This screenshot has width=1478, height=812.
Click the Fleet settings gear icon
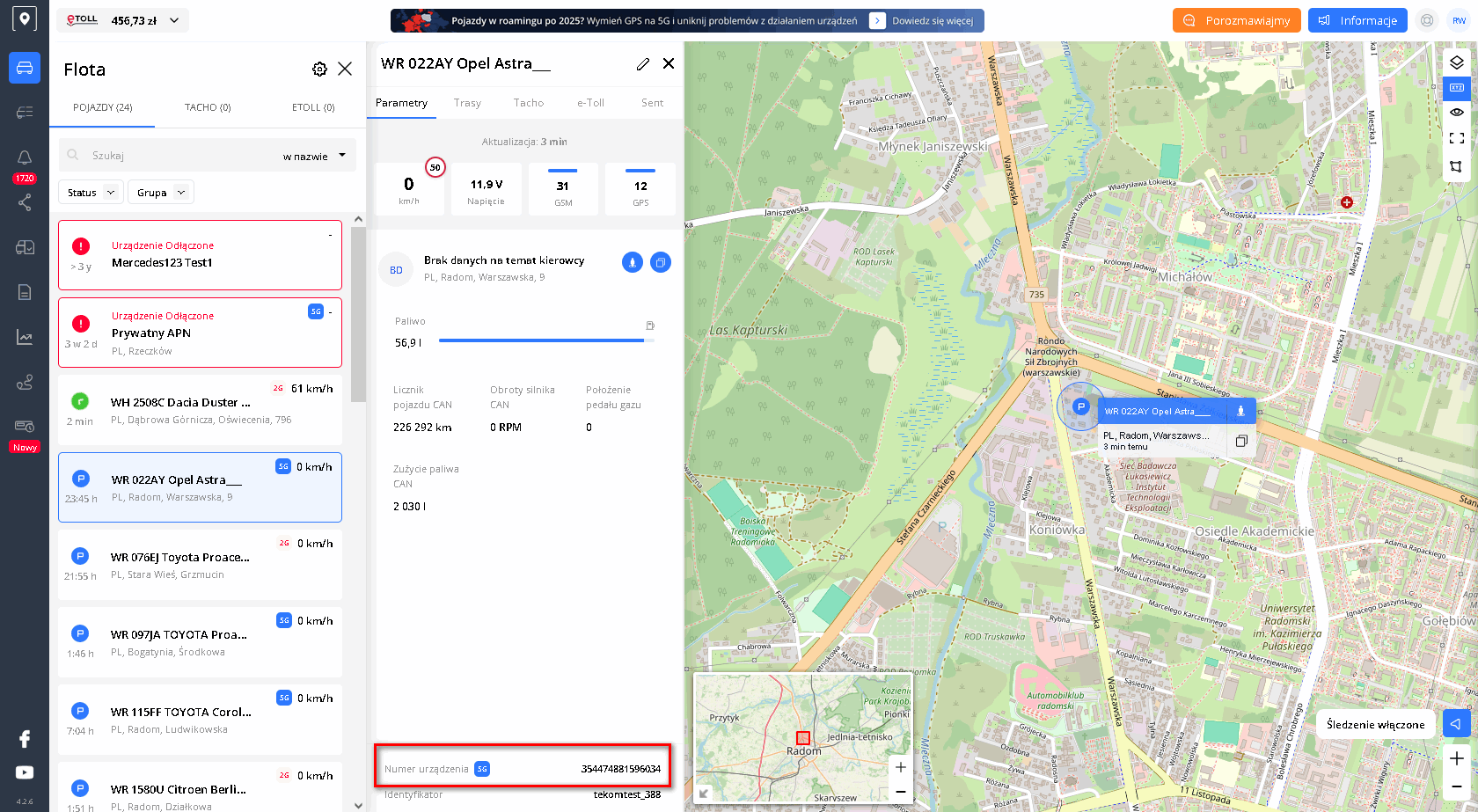click(319, 69)
